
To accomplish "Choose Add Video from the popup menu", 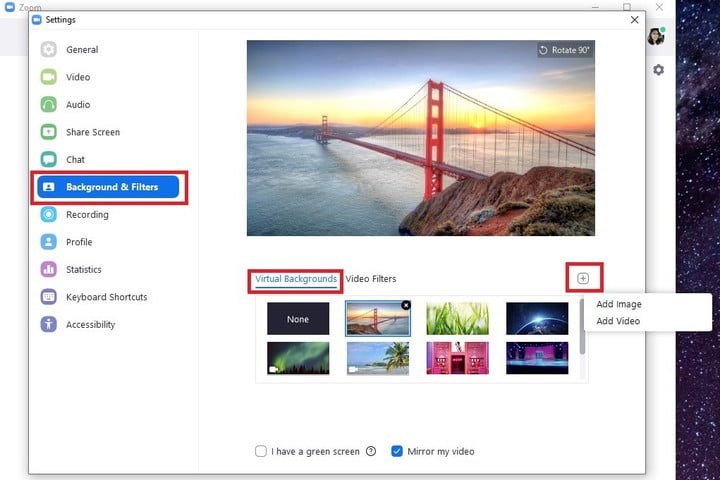I will [618, 321].
